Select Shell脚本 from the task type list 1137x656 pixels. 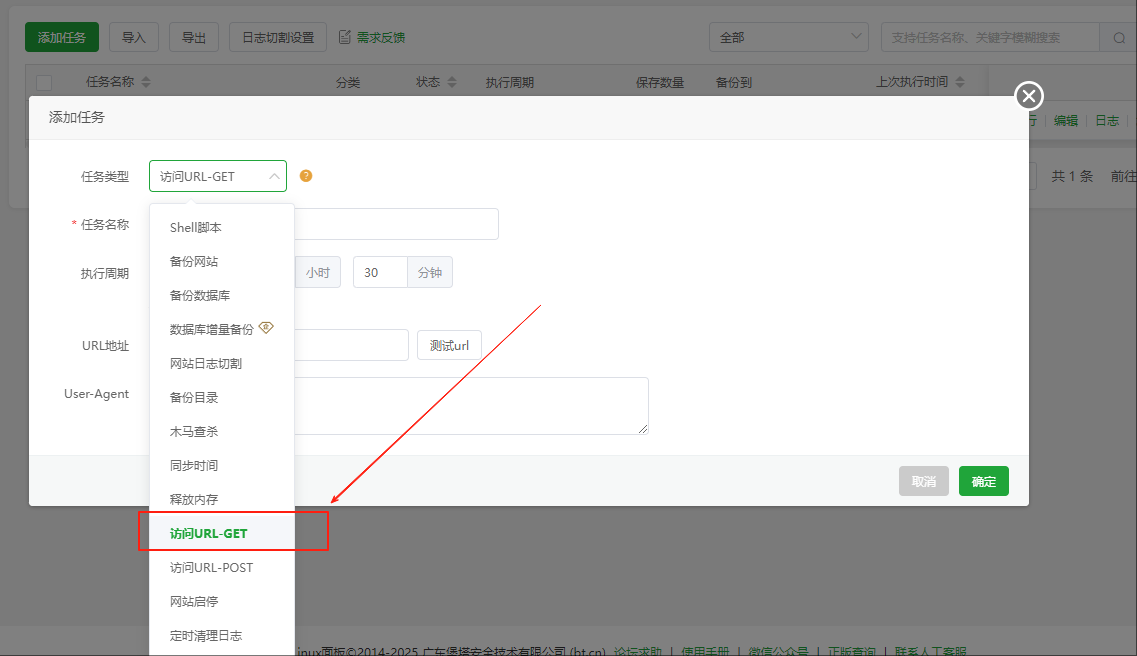tap(195, 227)
